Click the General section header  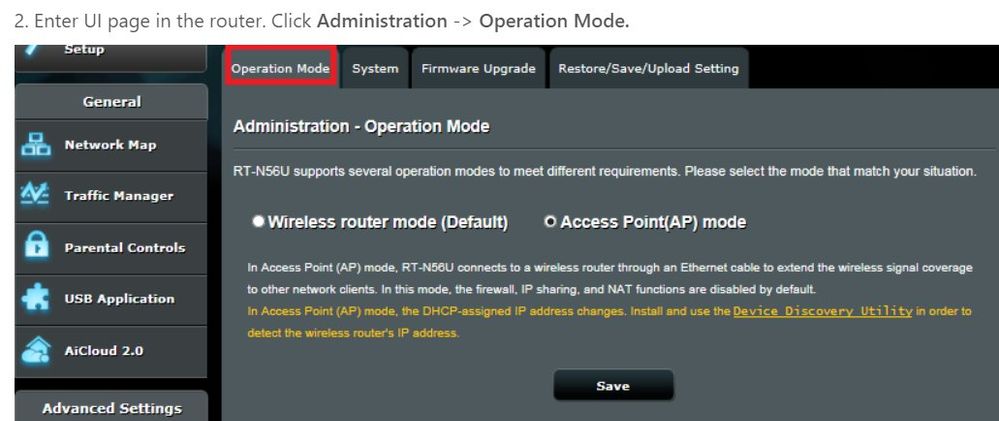(111, 101)
